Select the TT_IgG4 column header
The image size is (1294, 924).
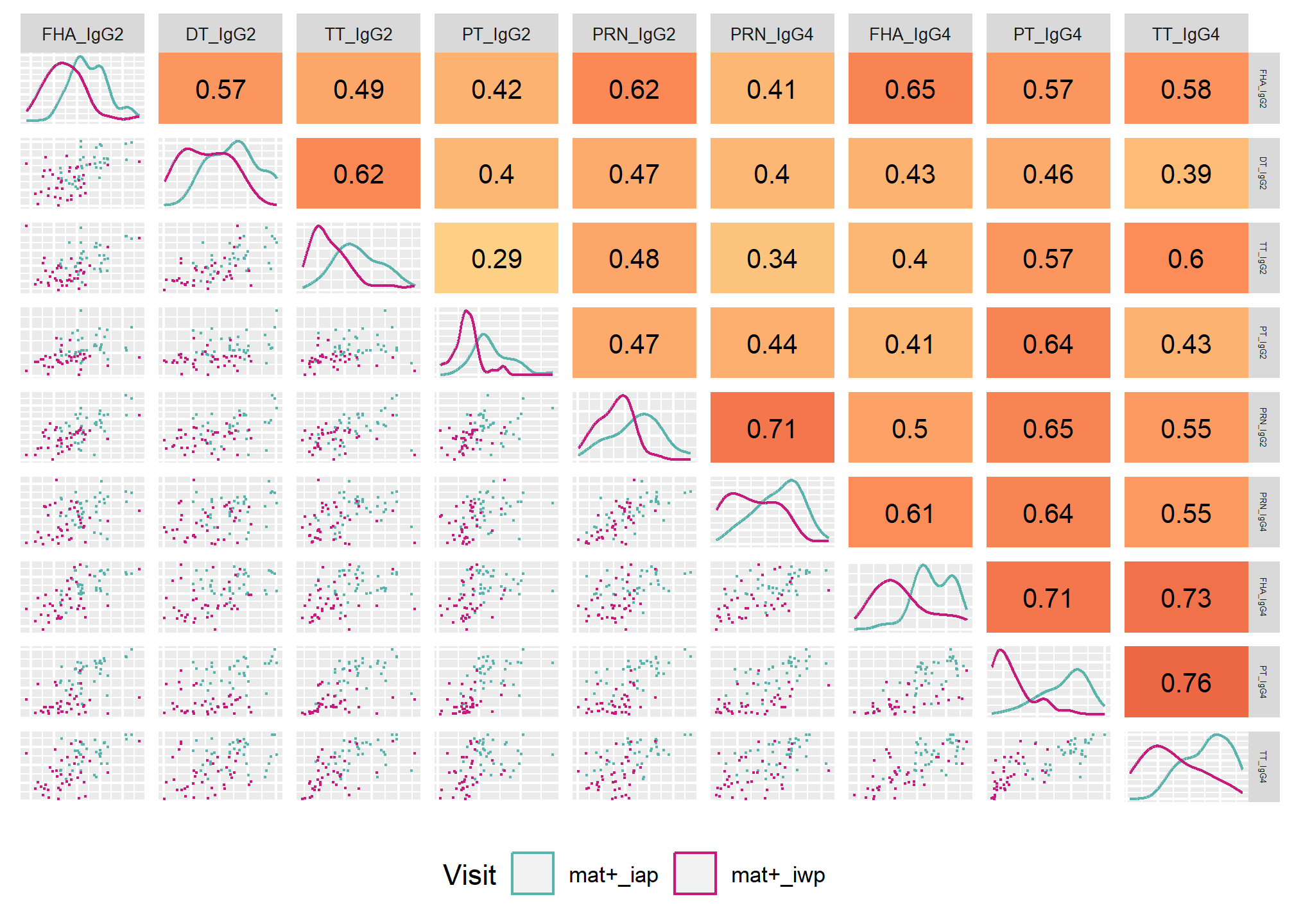point(1186,33)
